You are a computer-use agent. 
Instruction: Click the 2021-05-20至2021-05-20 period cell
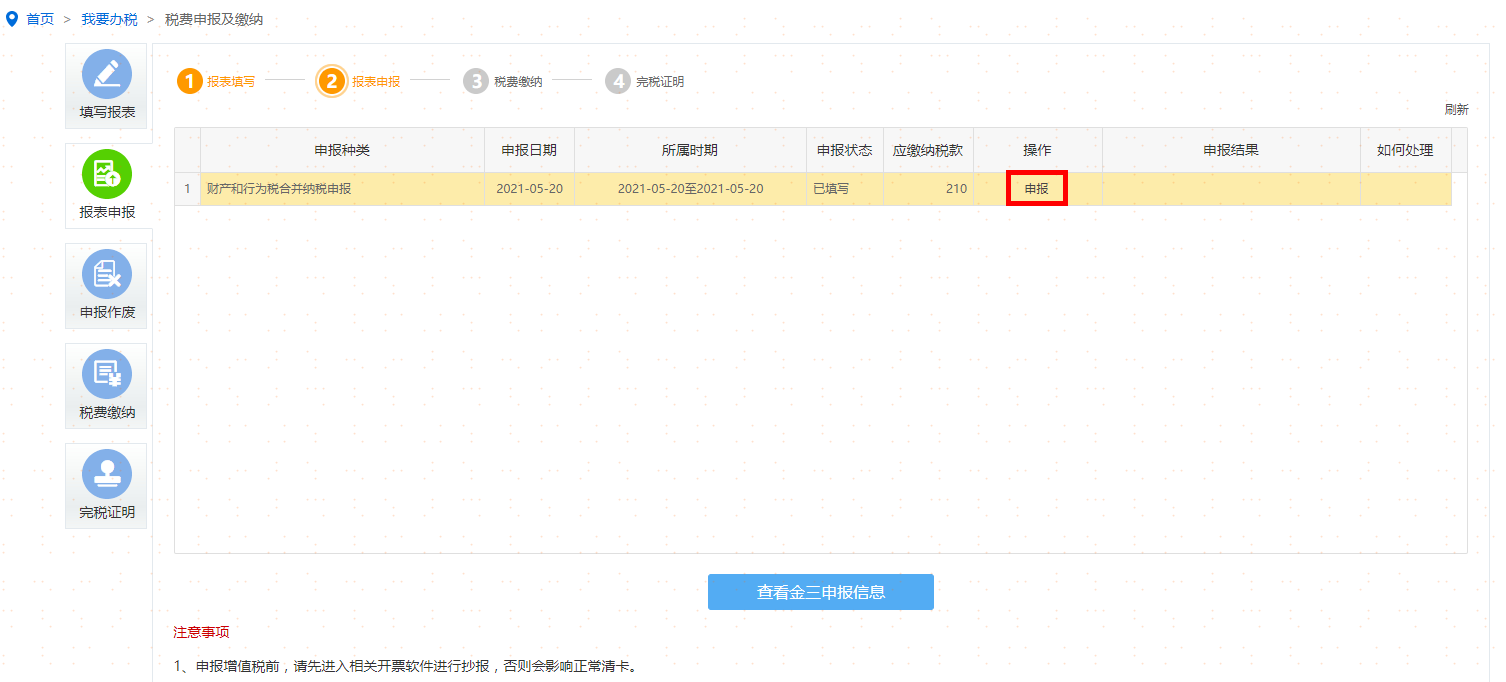coord(690,189)
